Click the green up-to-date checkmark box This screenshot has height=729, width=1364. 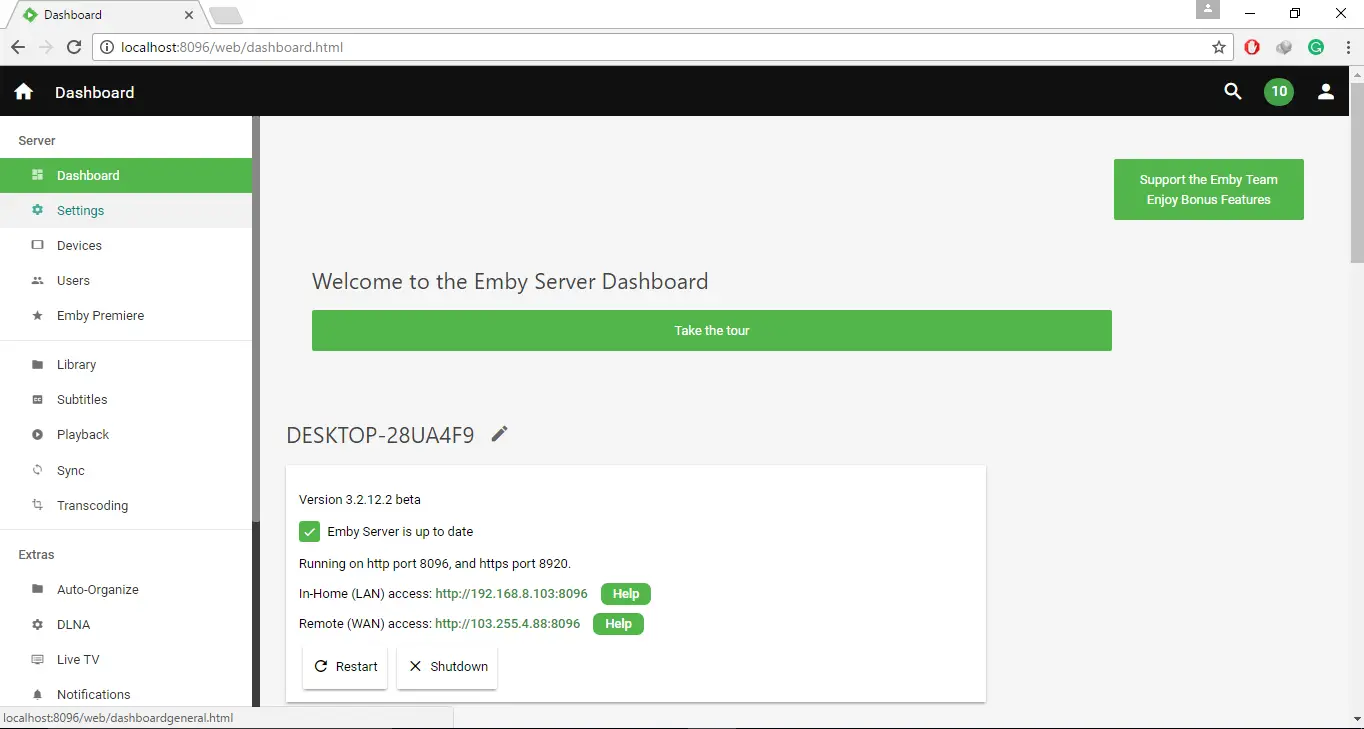(310, 531)
